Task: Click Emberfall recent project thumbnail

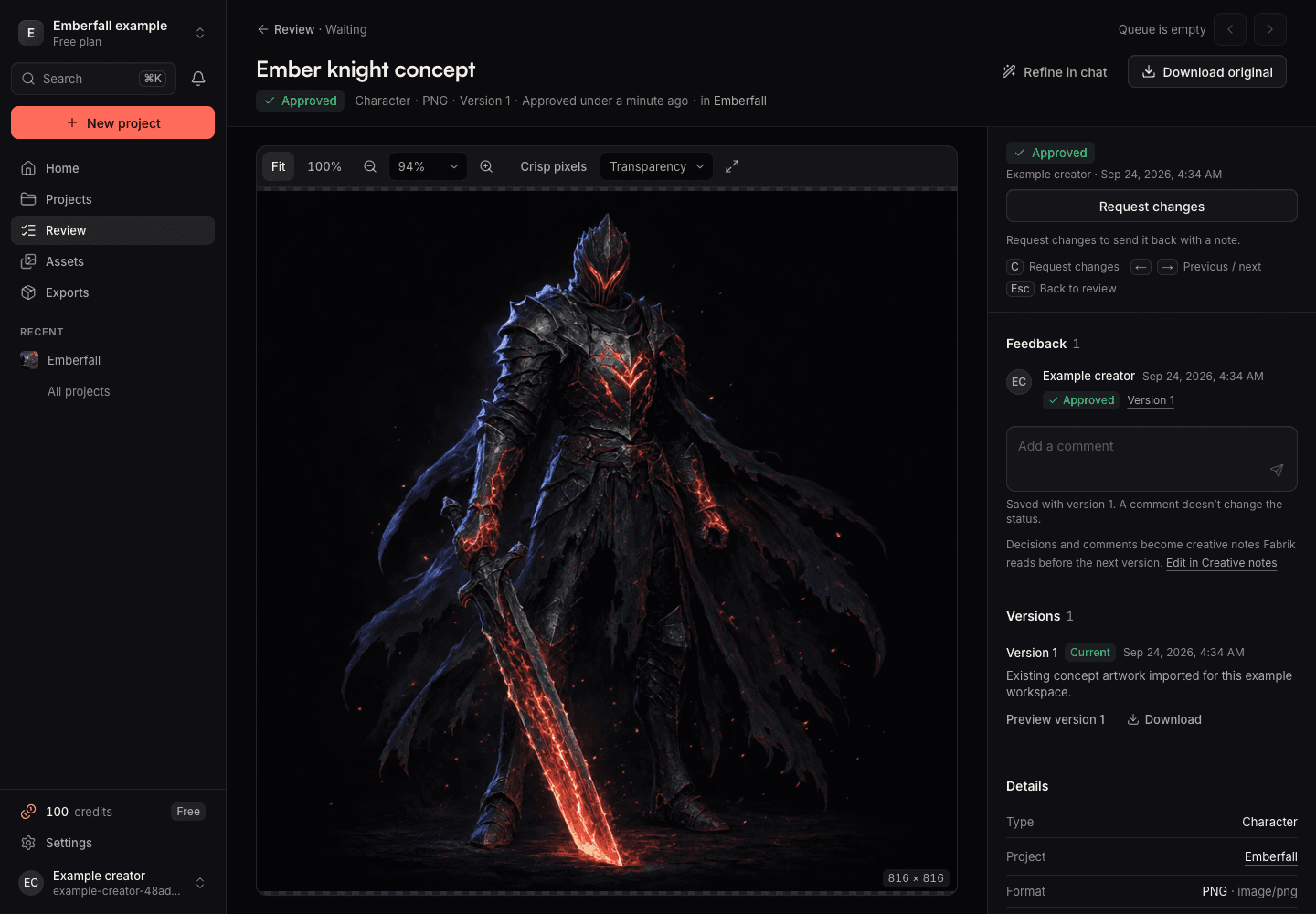Action: point(29,360)
